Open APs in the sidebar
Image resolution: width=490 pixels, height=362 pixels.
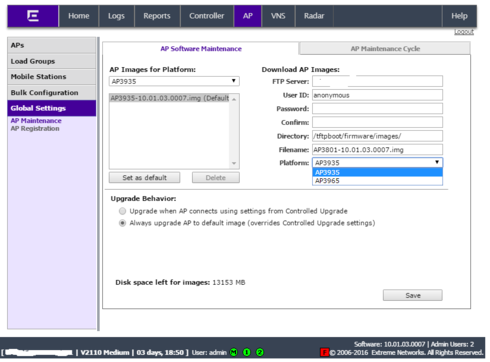coord(51,45)
